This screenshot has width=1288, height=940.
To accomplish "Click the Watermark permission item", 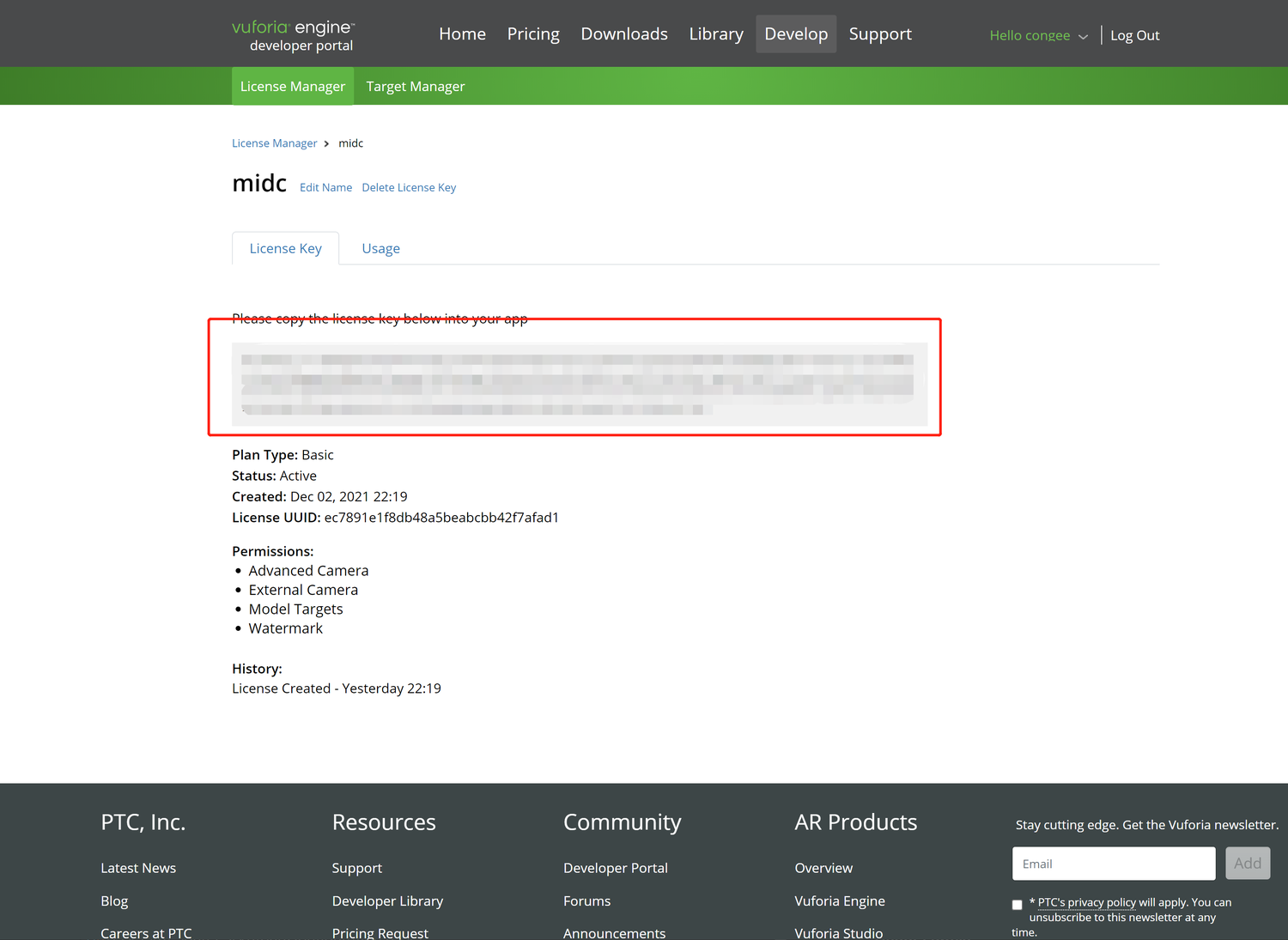I will tap(285, 628).
